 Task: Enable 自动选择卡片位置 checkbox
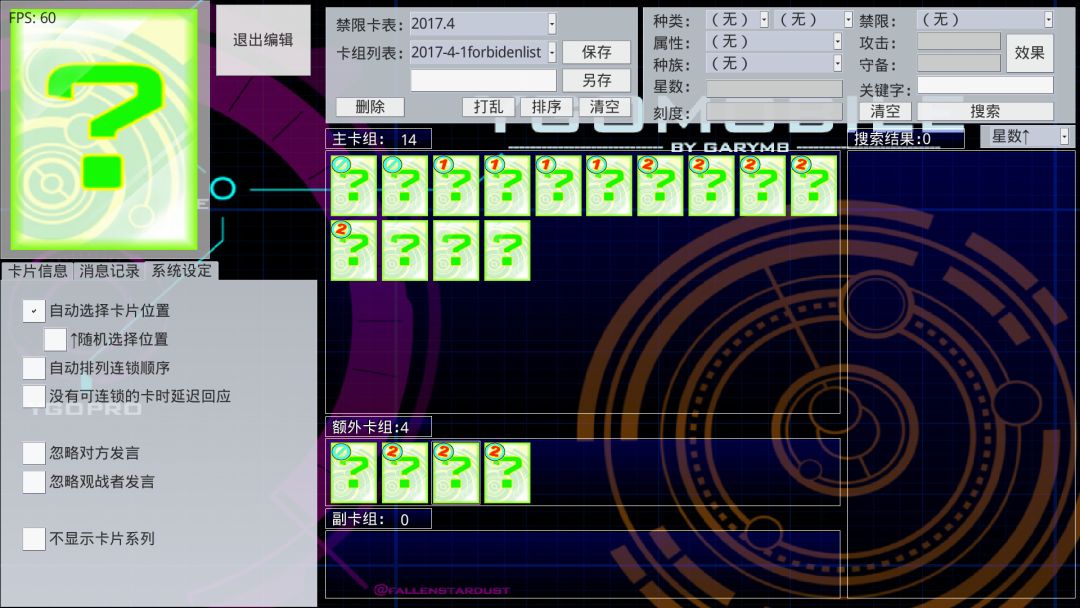click(34, 311)
